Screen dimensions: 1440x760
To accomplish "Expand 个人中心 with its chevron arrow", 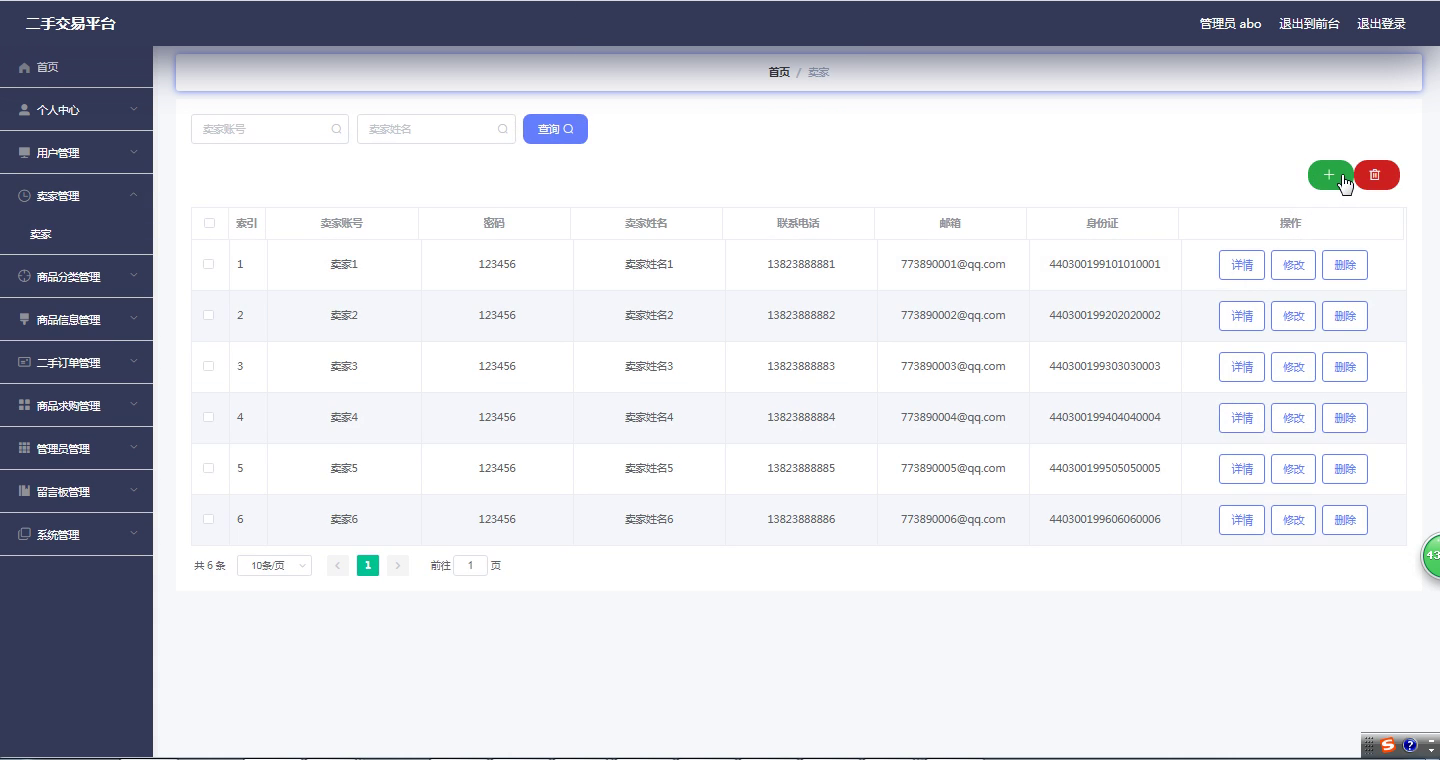I will (x=134, y=109).
